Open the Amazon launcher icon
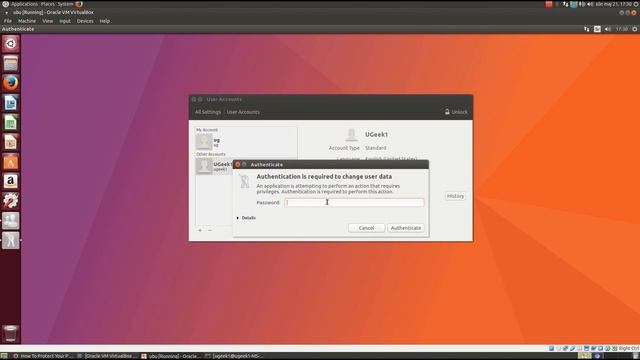This screenshot has height=360, width=640. 11,181
